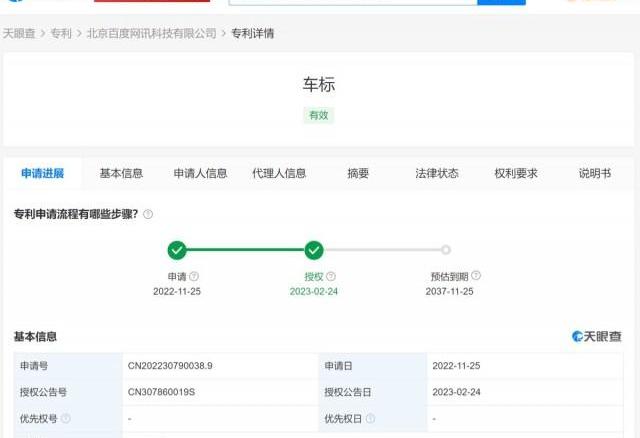Click the help icon beside 优先权日
This screenshot has width=640, height=438.
(x=371, y=419)
